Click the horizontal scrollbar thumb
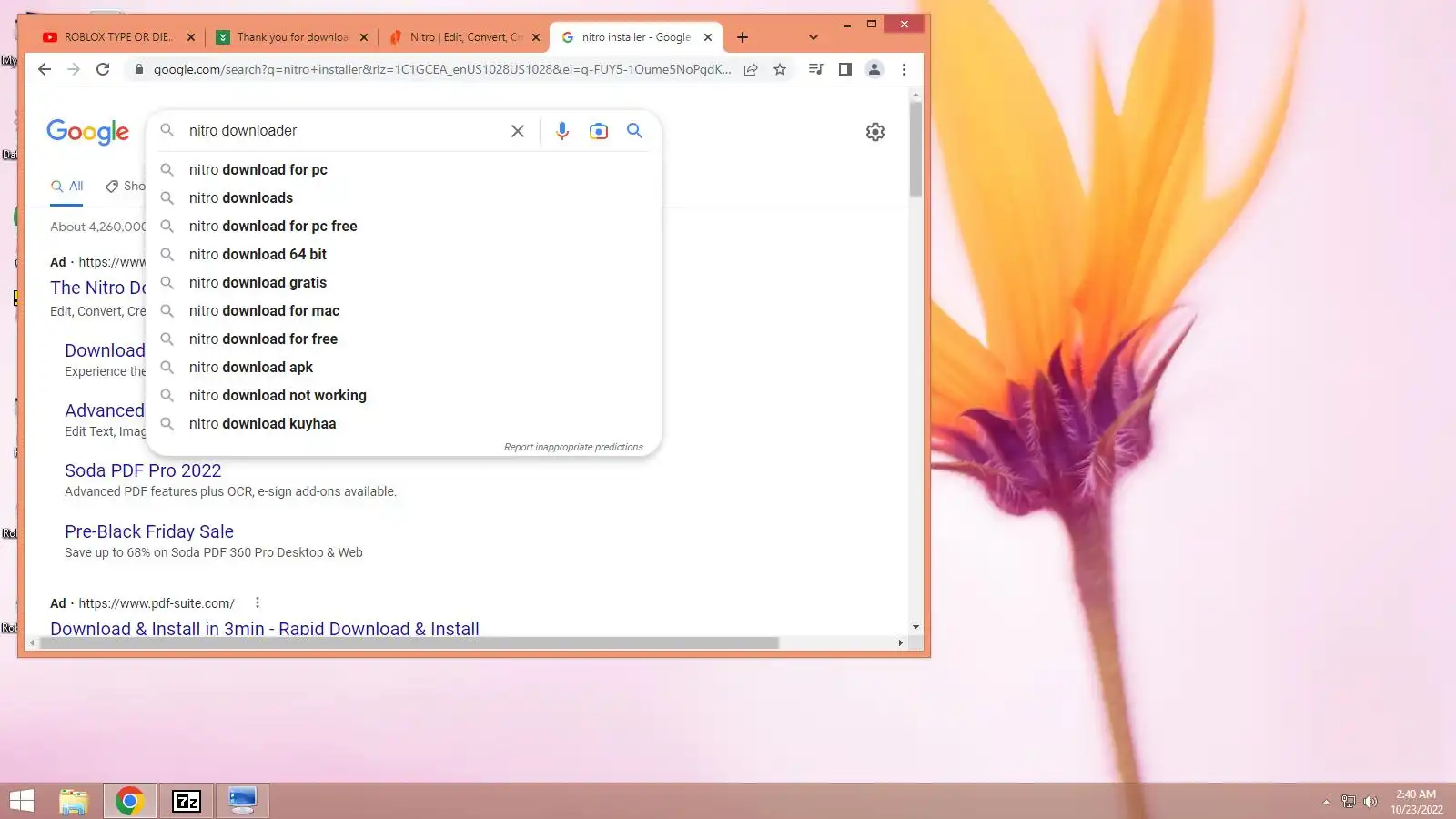This screenshot has width=1456, height=819. [x=409, y=642]
